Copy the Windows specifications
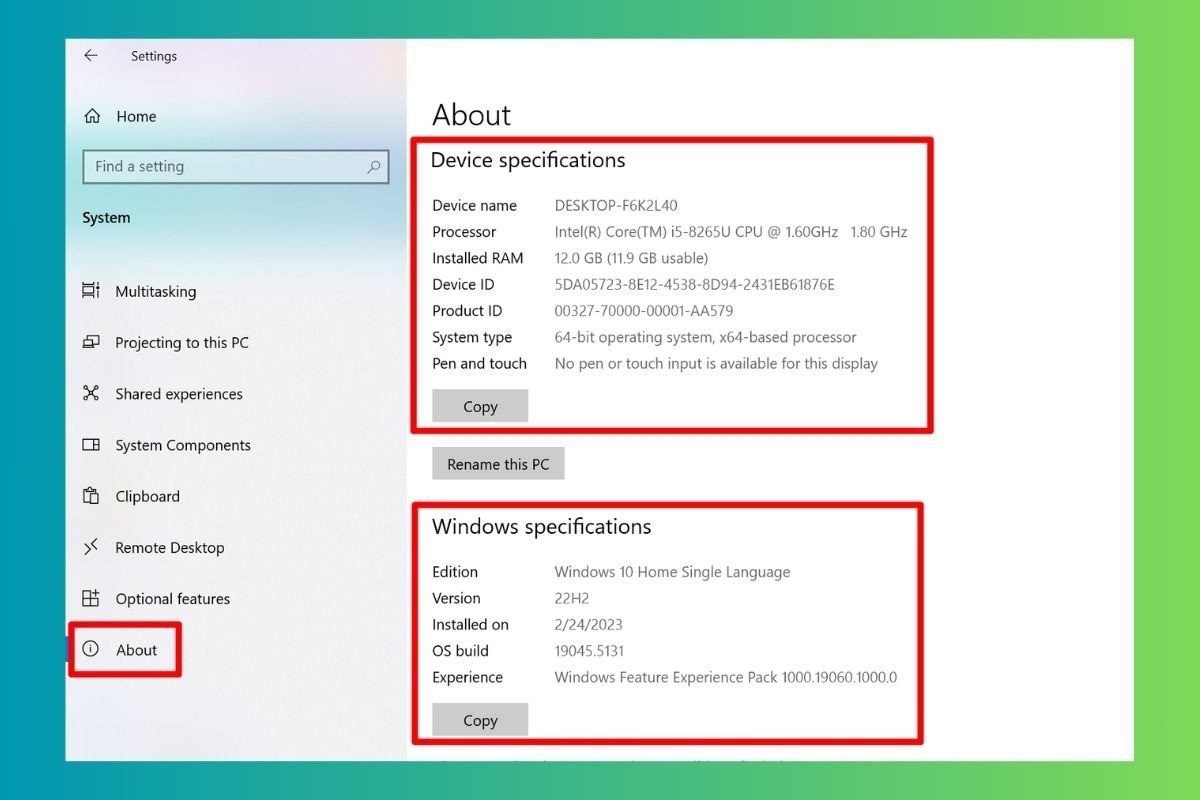This screenshot has width=1200, height=800. pyautogui.click(x=479, y=720)
